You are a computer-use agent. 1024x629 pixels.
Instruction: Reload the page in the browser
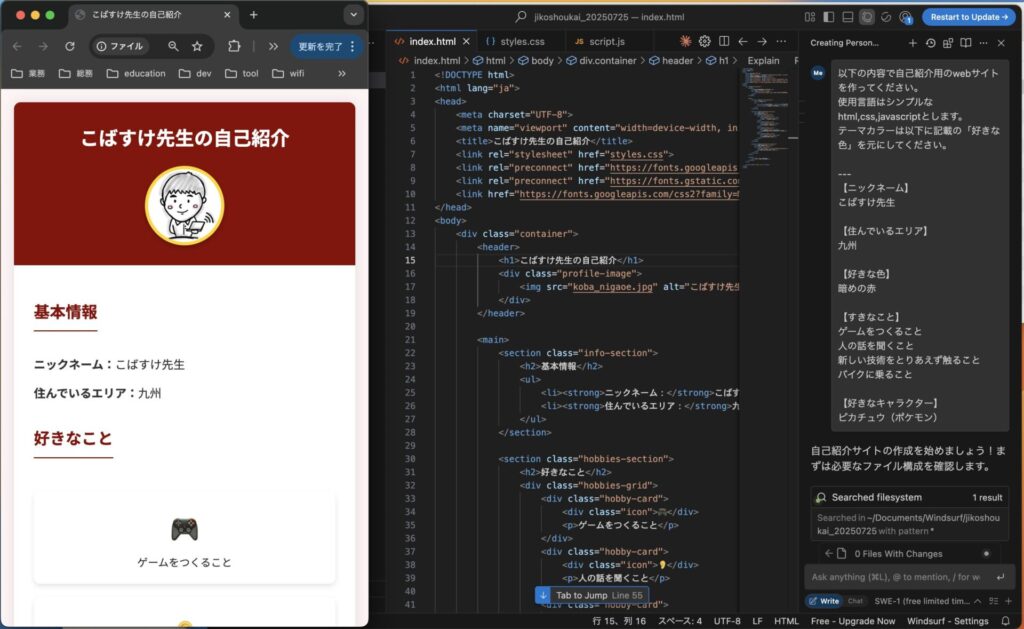[69, 46]
